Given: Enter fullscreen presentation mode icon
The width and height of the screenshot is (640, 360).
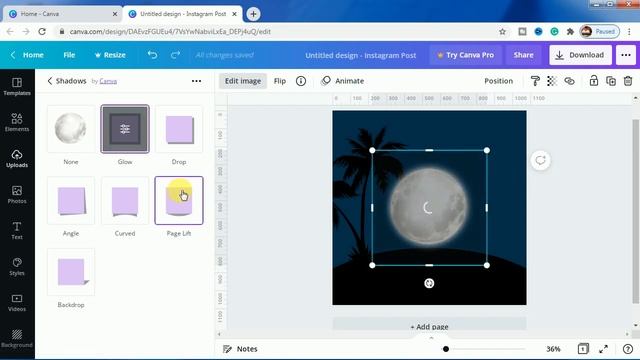Looking at the screenshot, I should 604,349.
